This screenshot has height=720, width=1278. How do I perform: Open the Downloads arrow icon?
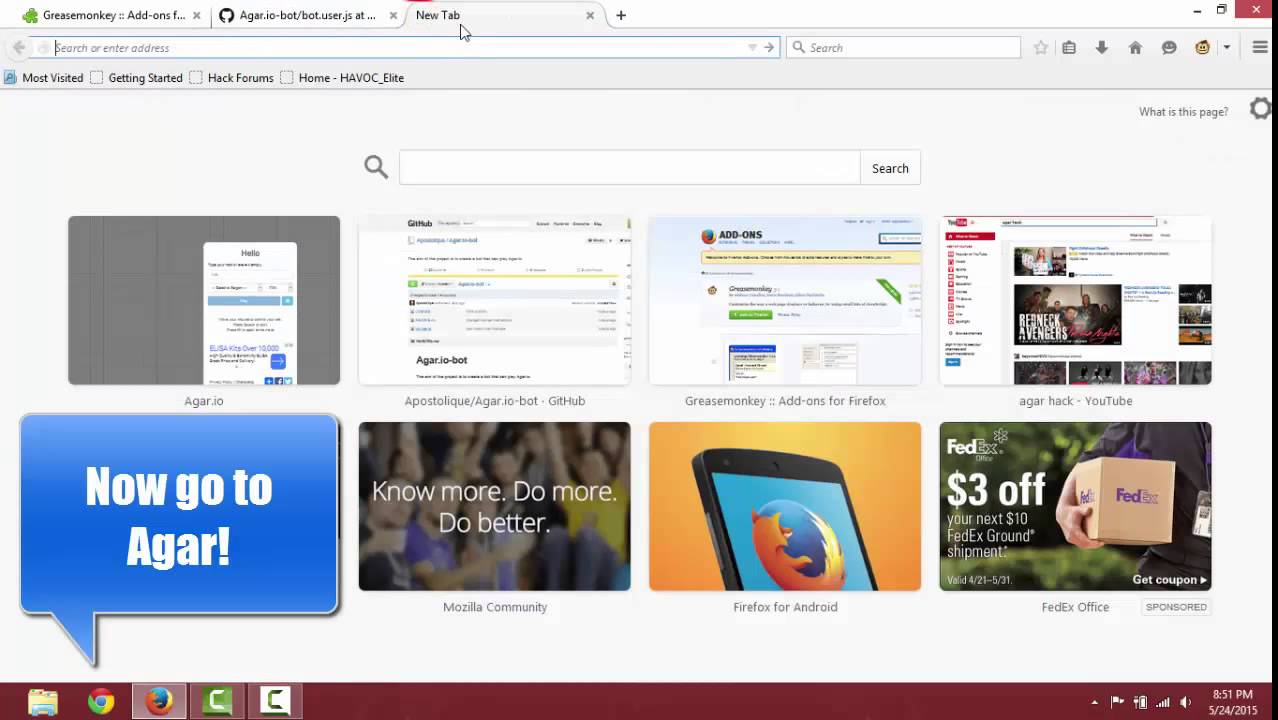pos(1102,47)
